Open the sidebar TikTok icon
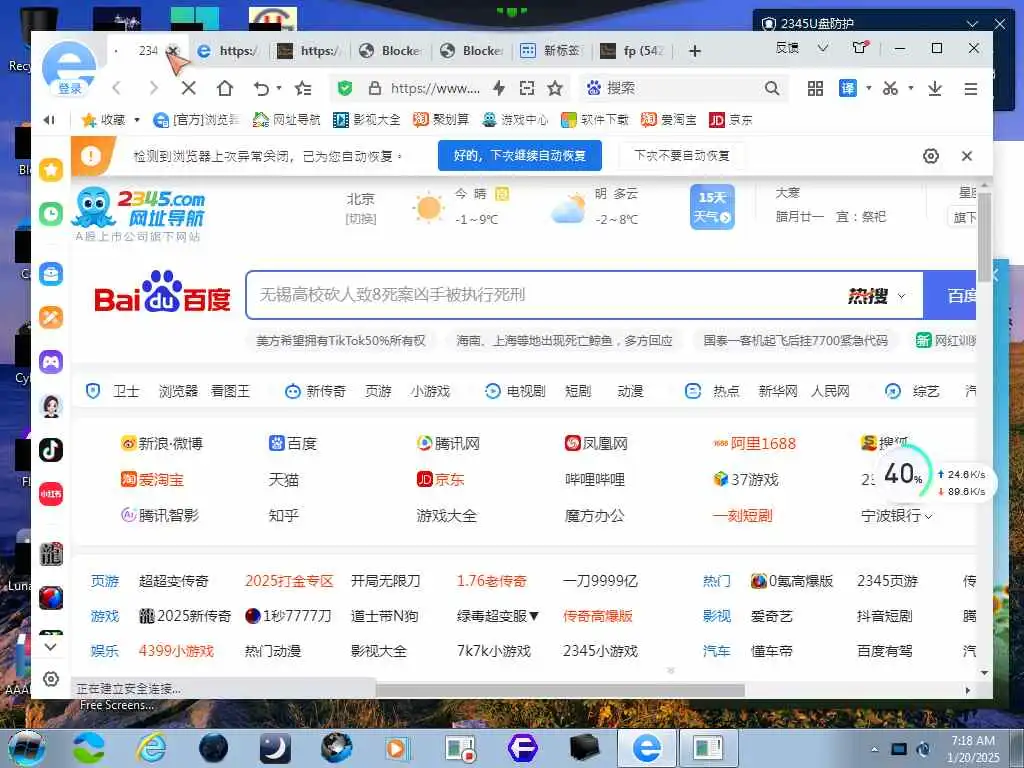Image resolution: width=1024 pixels, height=768 pixels. point(51,449)
